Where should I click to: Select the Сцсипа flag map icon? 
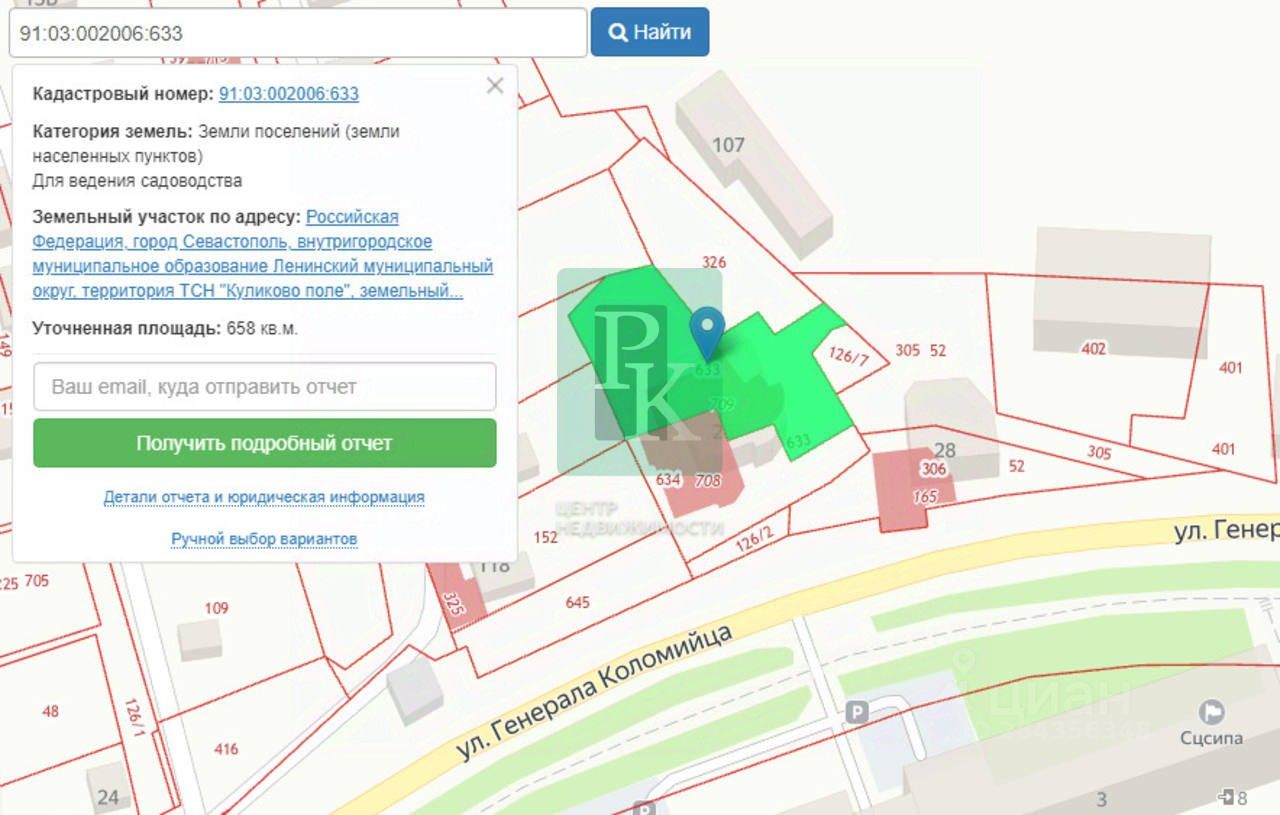1211,712
